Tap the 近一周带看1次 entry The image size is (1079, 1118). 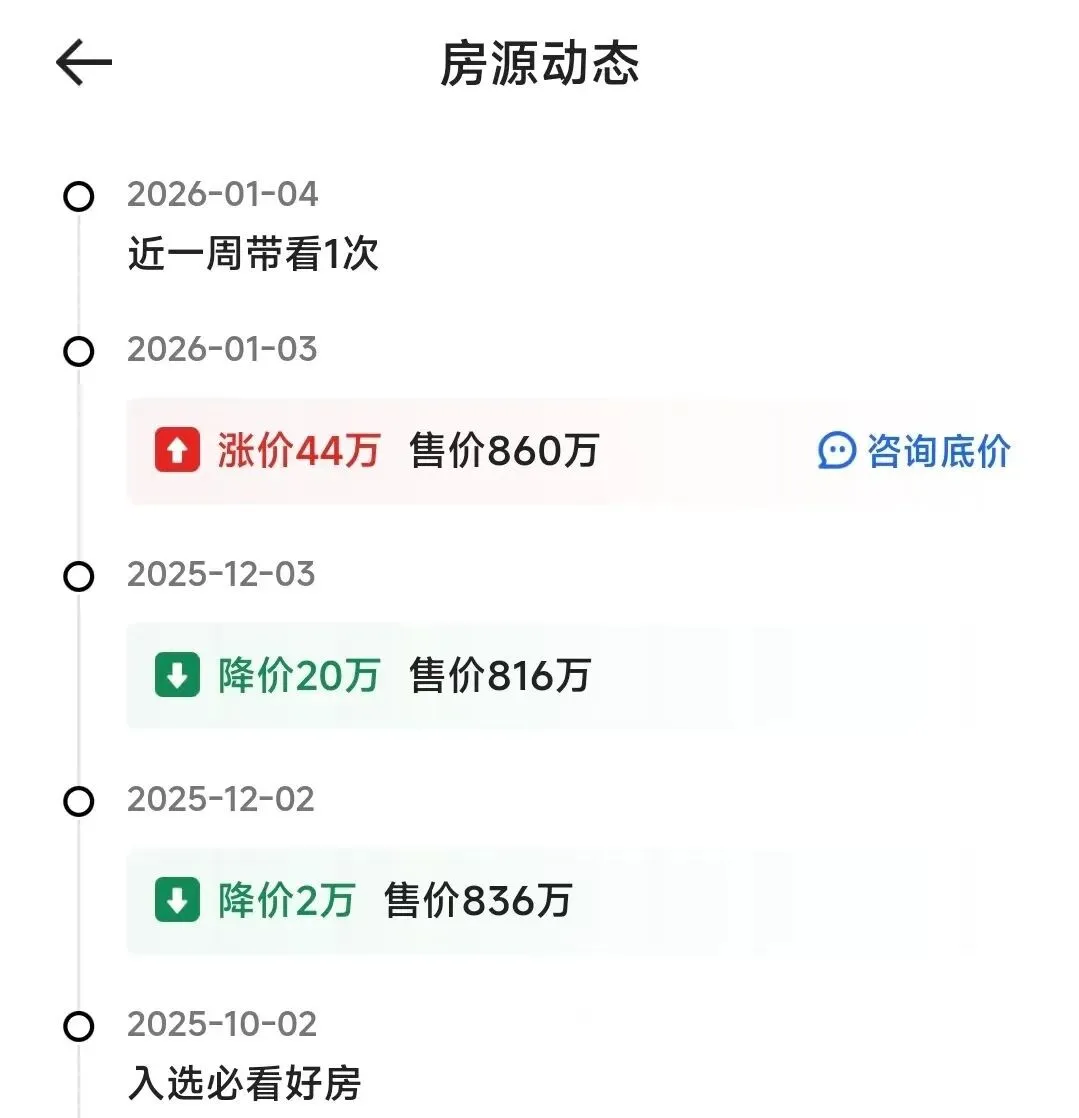click(253, 255)
